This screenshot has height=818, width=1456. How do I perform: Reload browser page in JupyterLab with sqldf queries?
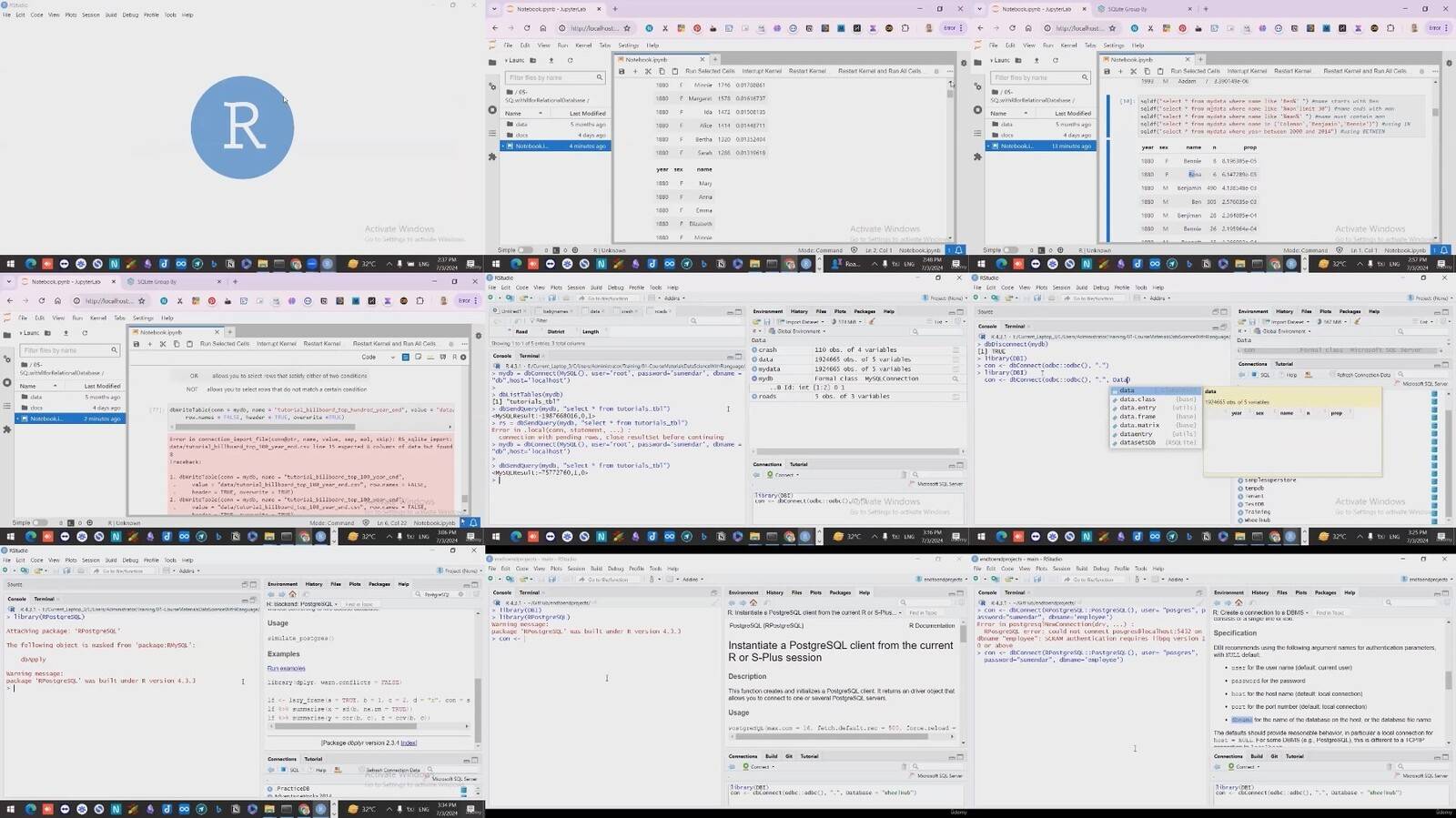(x=1012, y=28)
